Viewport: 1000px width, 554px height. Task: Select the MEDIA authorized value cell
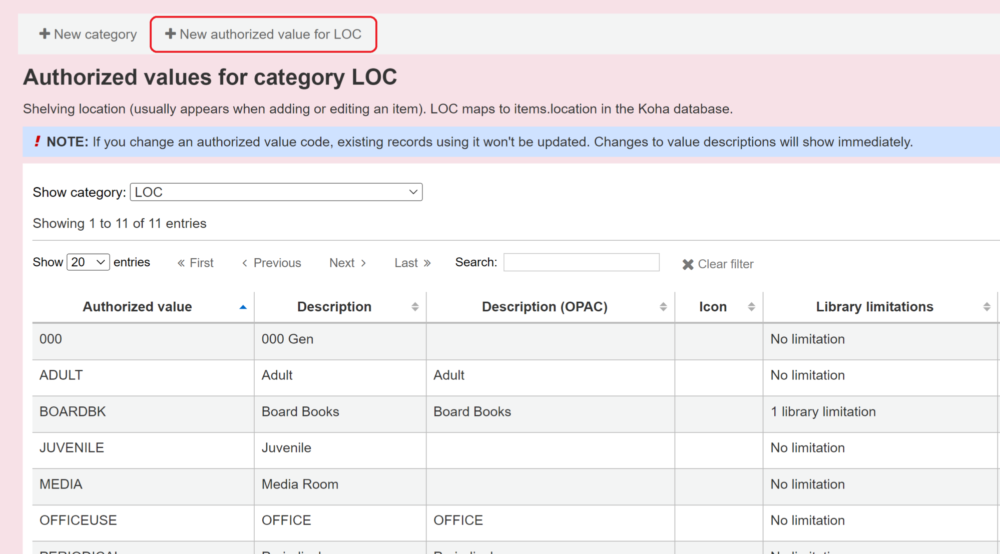[x=61, y=484]
